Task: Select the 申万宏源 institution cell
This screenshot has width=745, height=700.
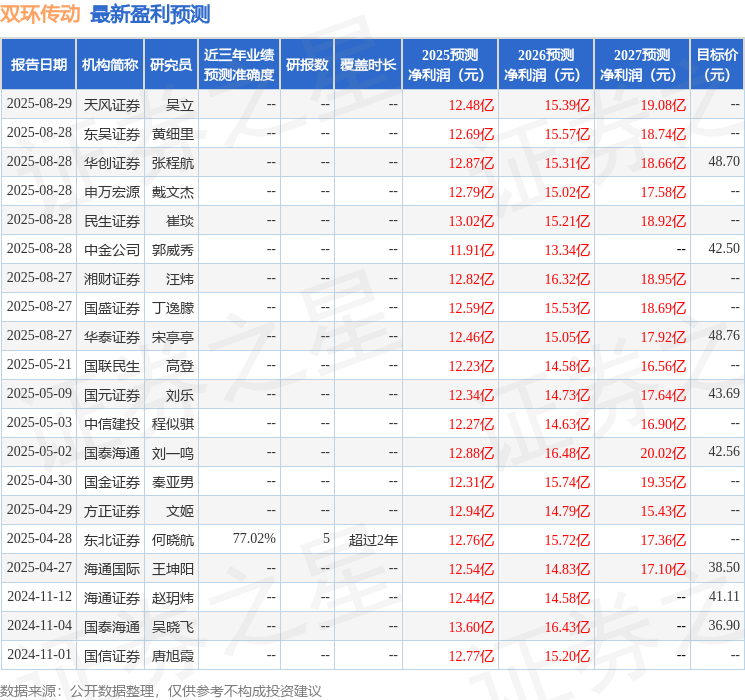Action: pyautogui.click(x=112, y=192)
